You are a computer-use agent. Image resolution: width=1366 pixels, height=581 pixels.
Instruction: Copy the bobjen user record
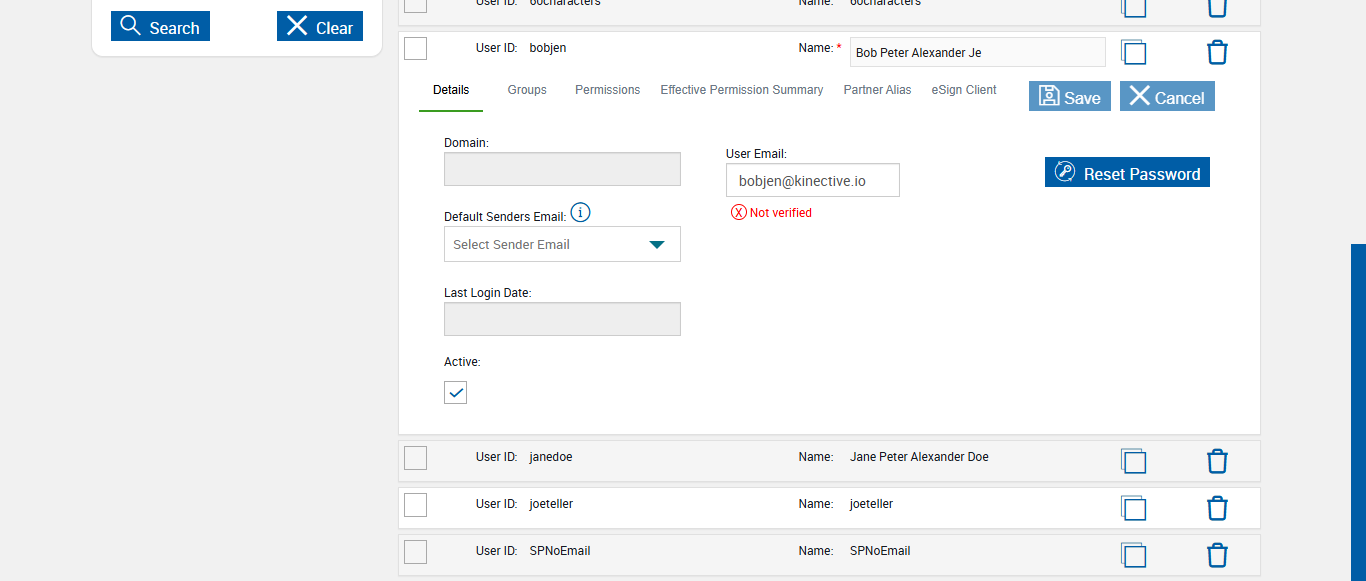(1133, 53)
